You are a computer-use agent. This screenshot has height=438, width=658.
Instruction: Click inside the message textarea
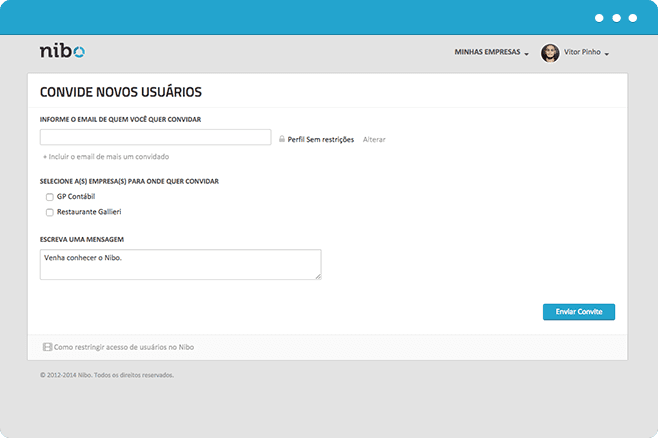pos(180,264)
